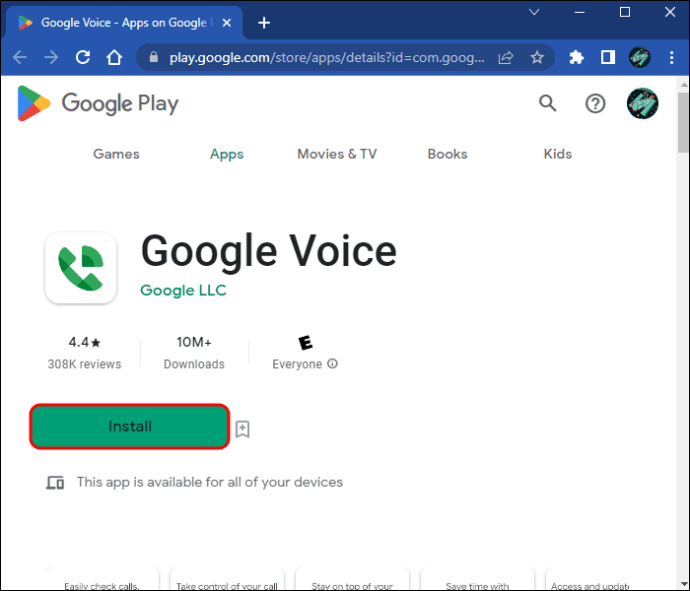Image resolution: width=690 pixels, height=591 pixels.
Task: Open Google account avatar on page
Action: 642,103
